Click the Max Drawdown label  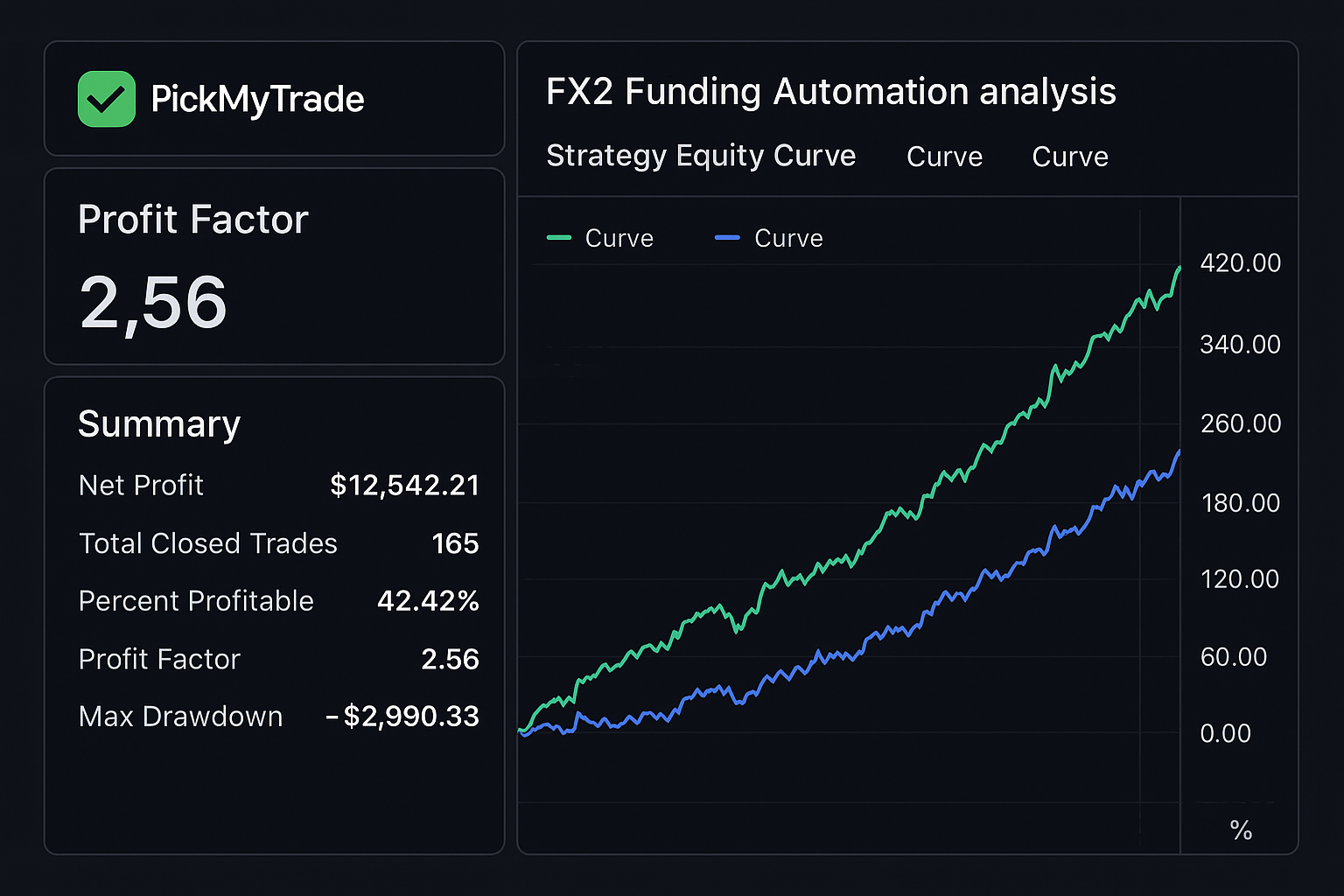click(x=180, y=717)
